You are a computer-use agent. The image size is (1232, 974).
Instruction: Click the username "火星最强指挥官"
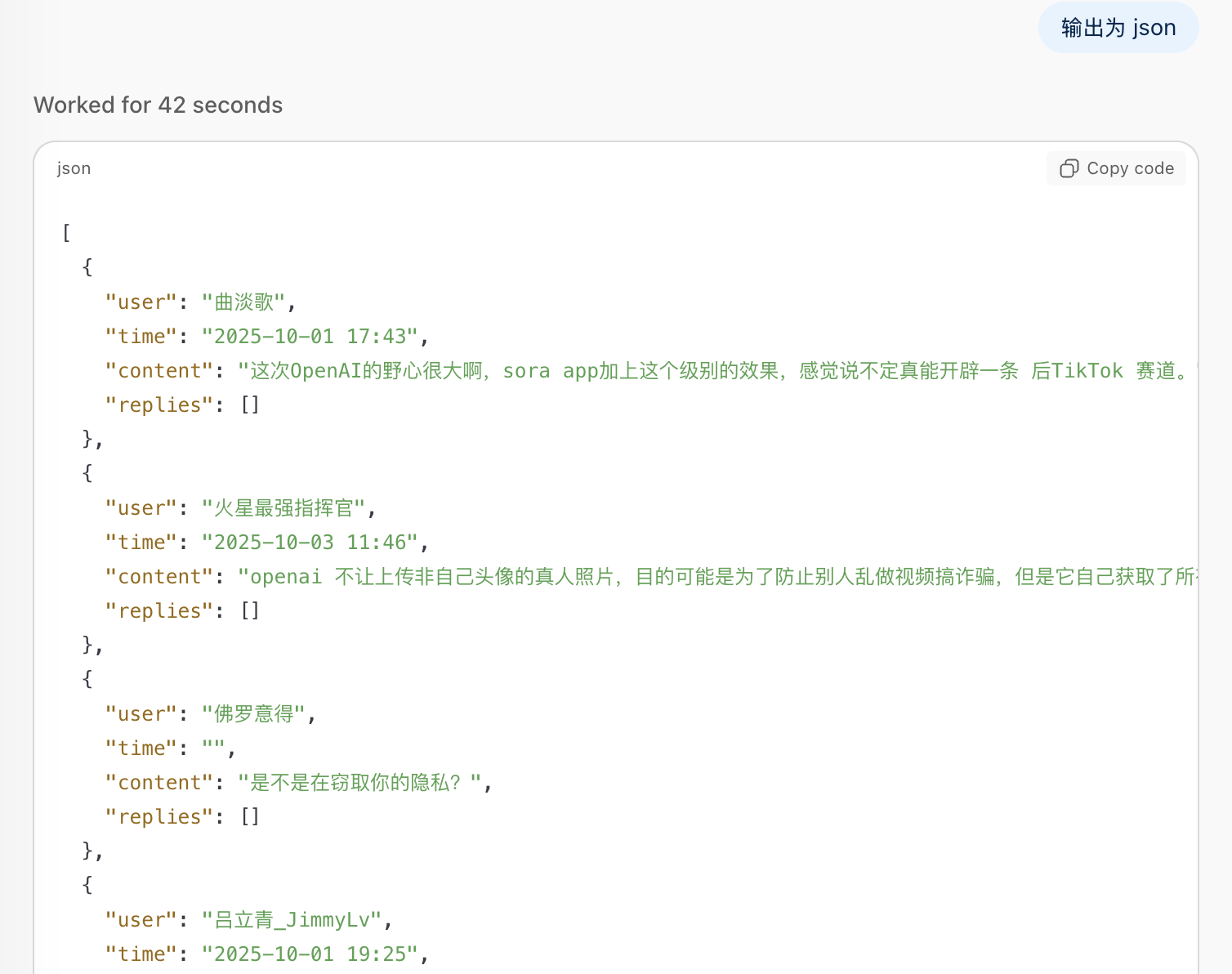pos(283,508)
